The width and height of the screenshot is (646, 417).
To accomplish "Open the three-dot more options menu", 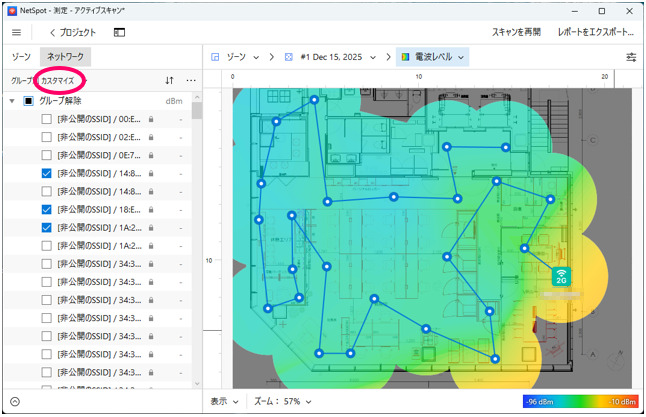I will (x=191, y=79).
